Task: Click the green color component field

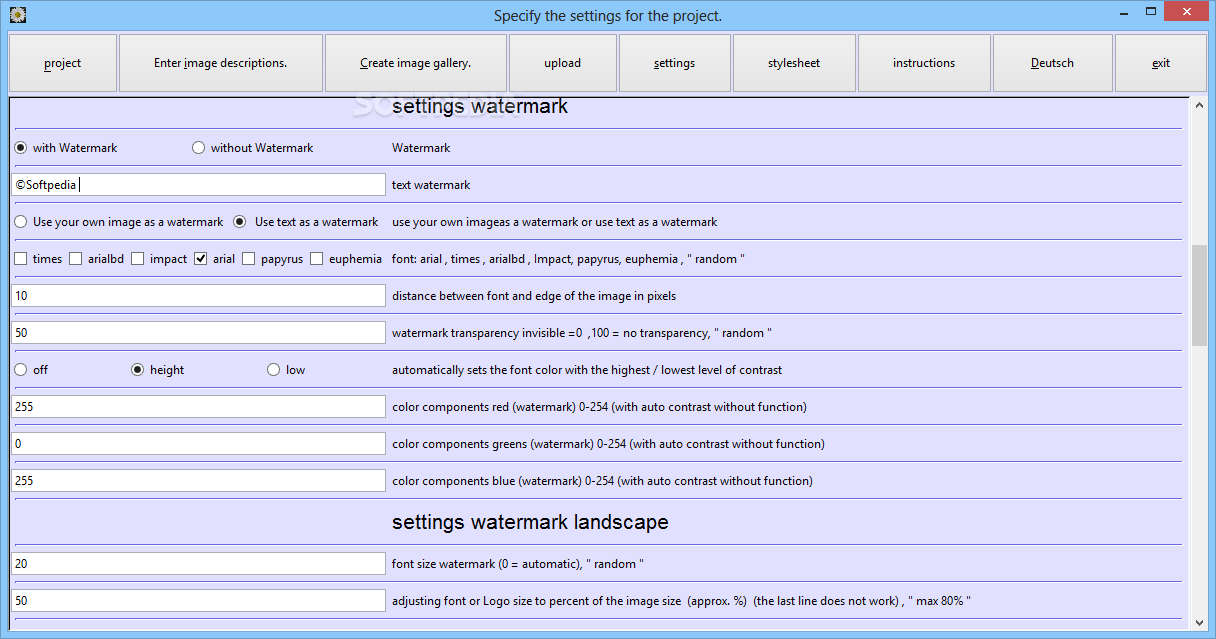Action: click(198, 443)
